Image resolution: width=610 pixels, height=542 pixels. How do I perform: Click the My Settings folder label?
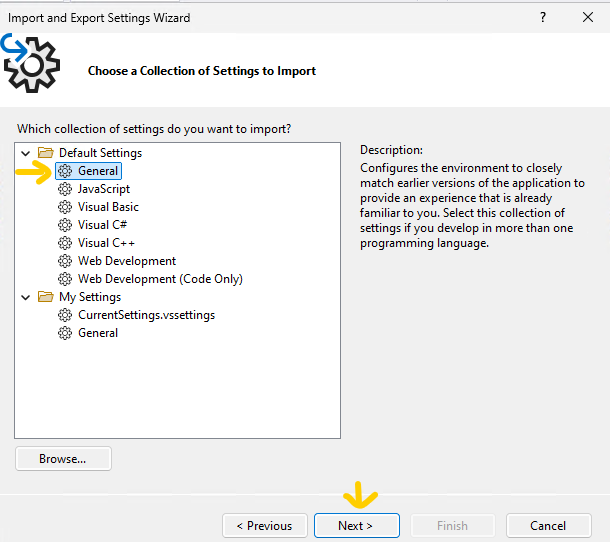click(90, 297)
